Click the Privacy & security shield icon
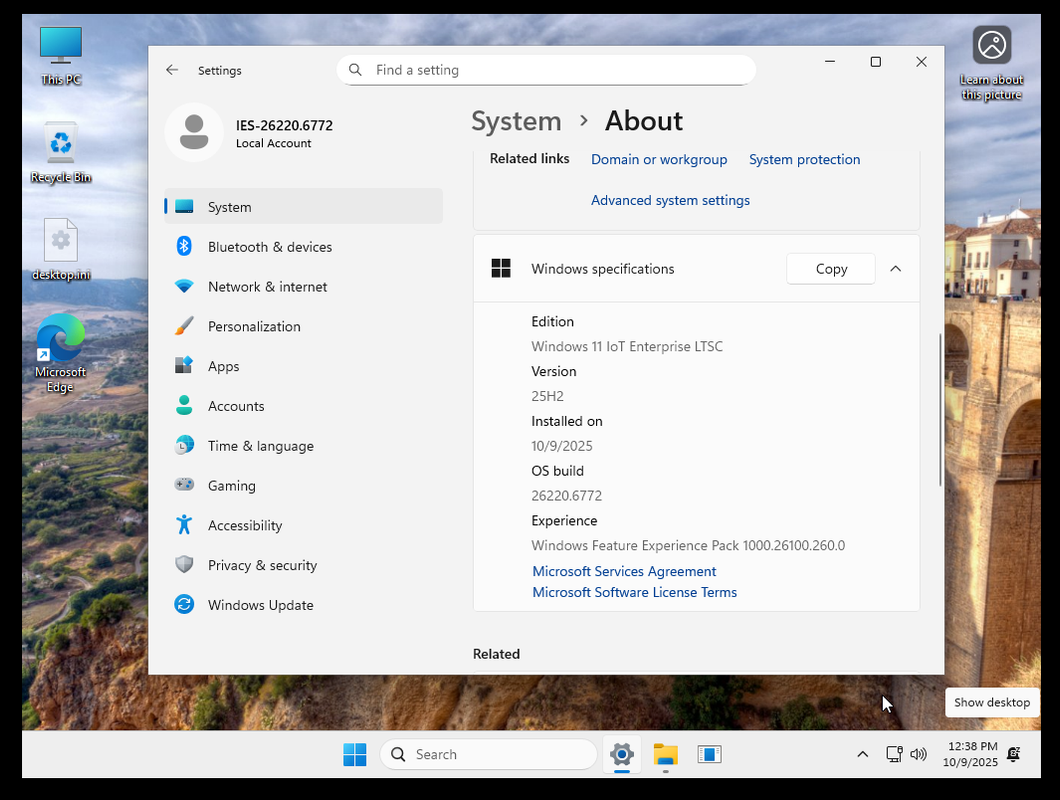This screenshot has width=1060, height=800. coord(184,565)
